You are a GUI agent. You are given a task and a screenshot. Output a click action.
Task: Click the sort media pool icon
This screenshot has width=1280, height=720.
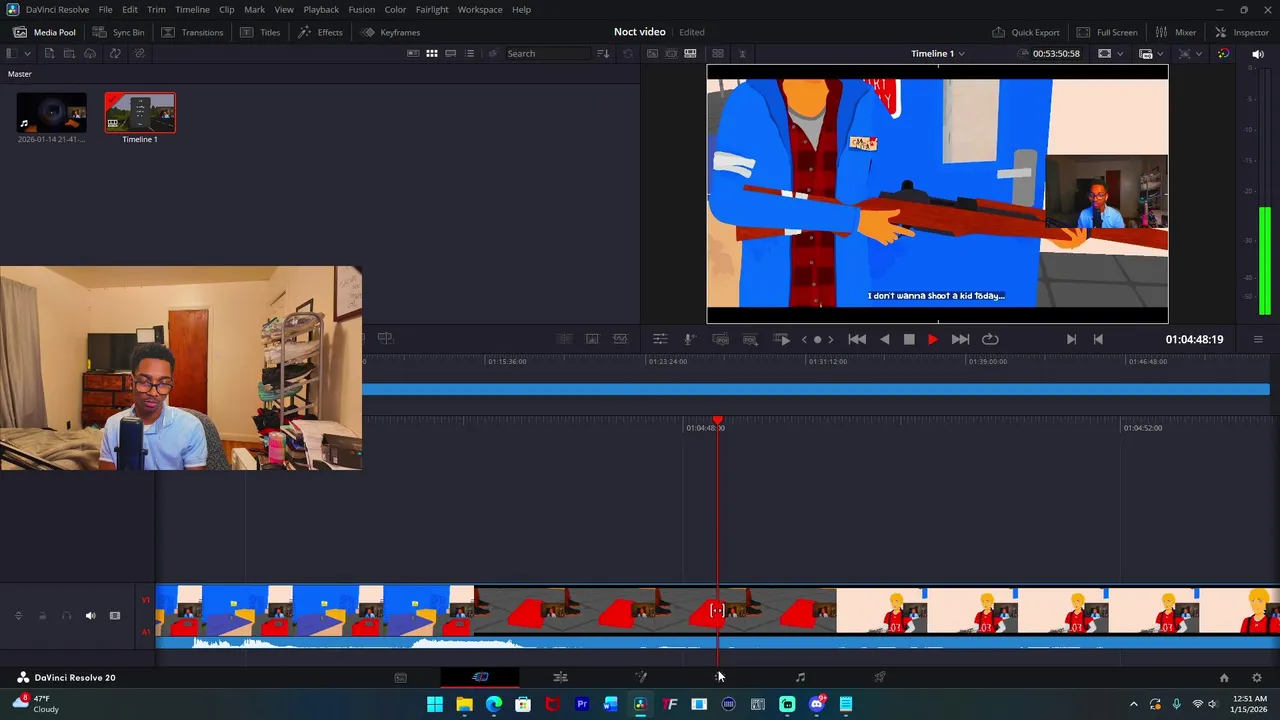pyautogui.click(x=603, y=53)
